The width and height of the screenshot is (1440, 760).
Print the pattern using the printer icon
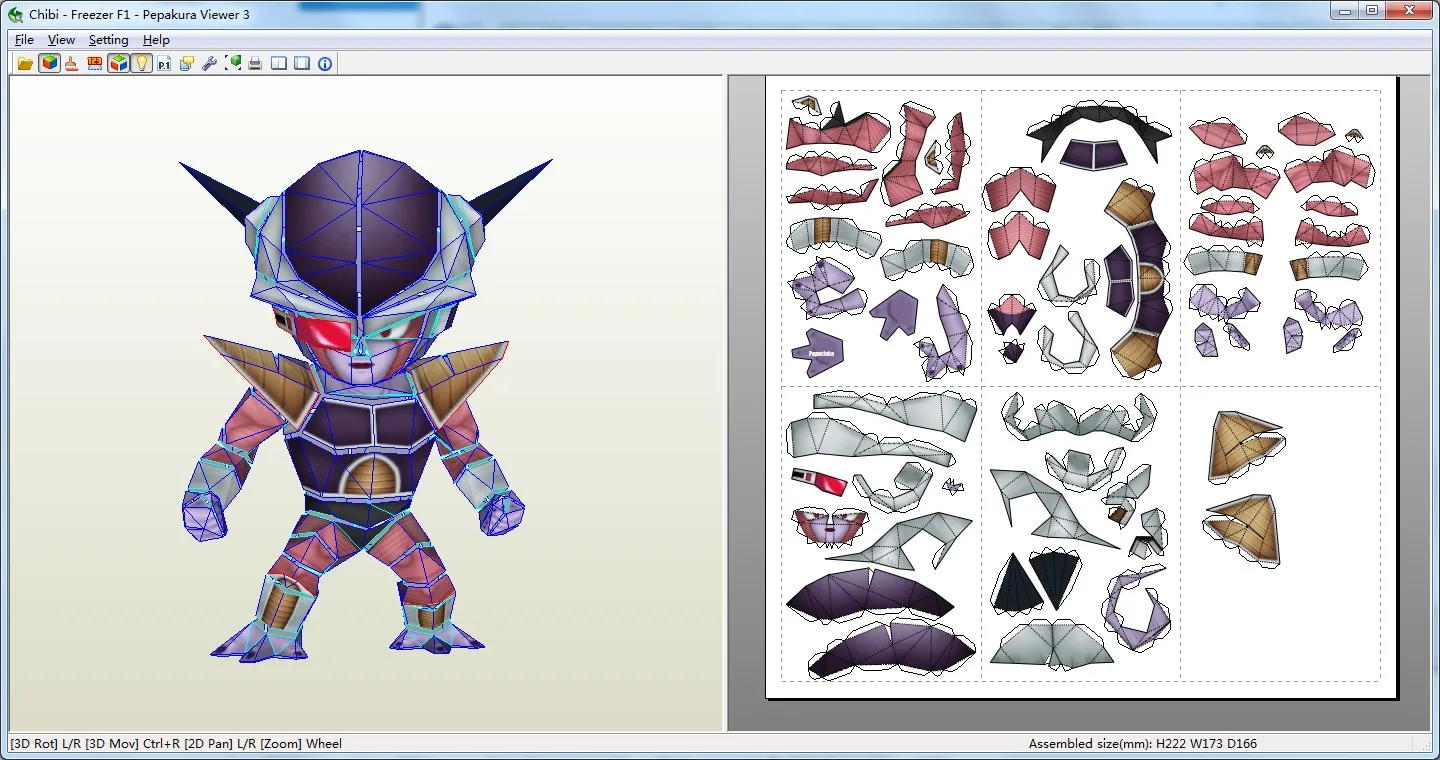(x=255, y=64)
